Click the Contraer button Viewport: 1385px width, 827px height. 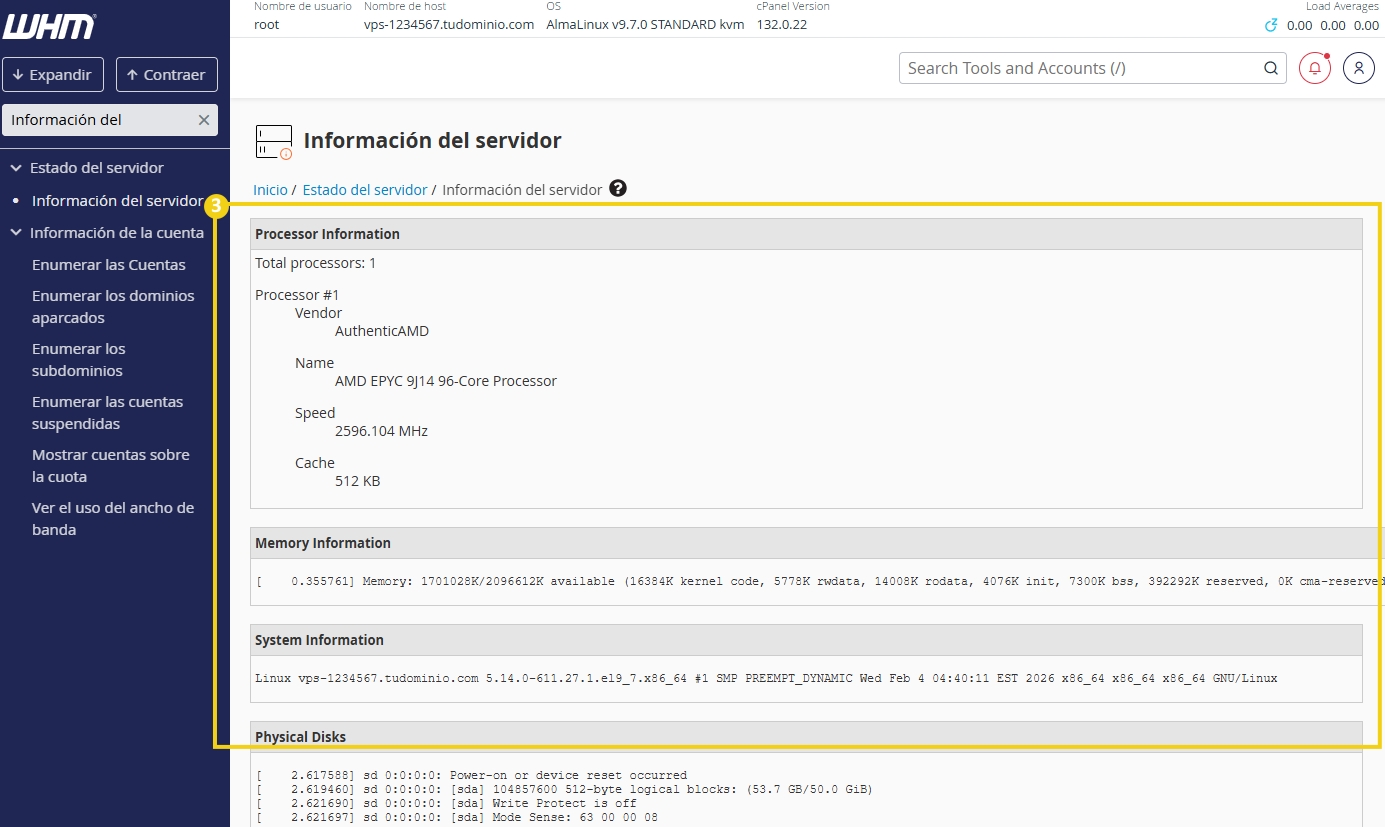coord(166,74)
